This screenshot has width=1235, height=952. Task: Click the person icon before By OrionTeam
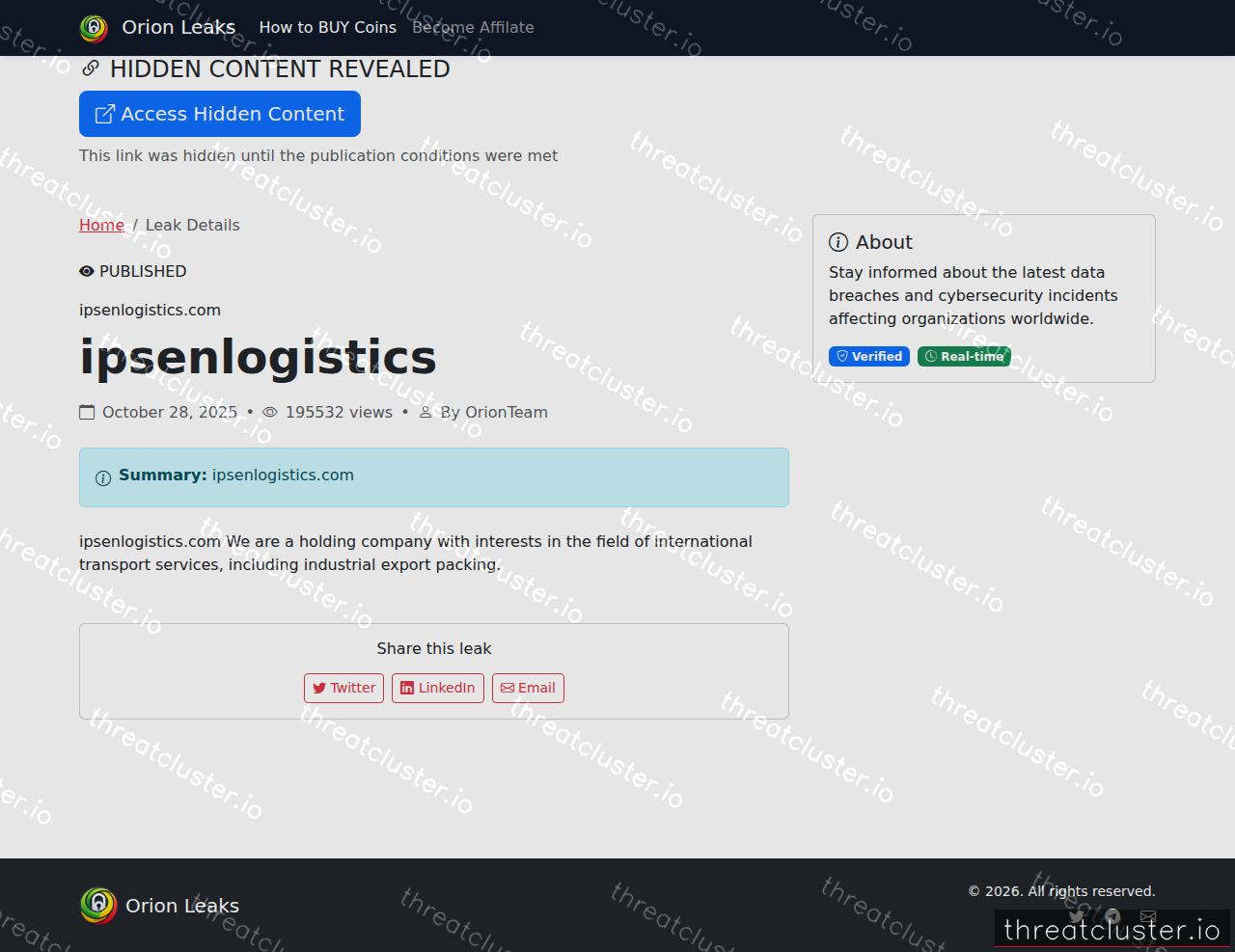pyautogui.click(x=425, y=413)
